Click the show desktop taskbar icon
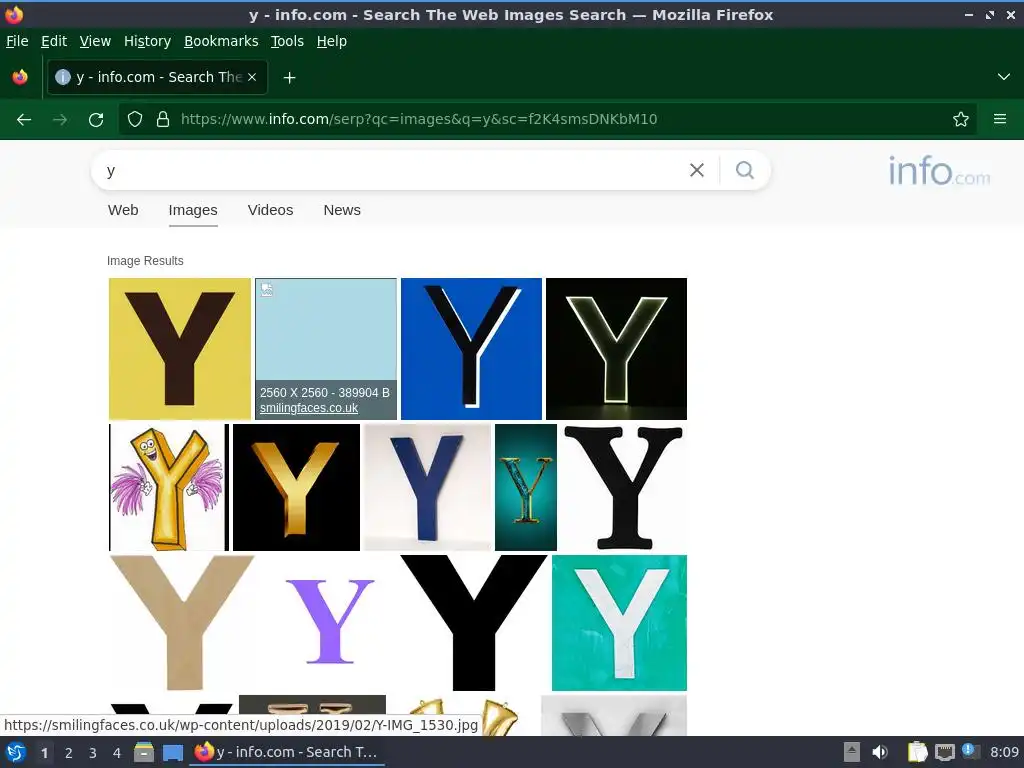Image resolution: width=1024 pixels, height=768 pixels. (x=172, y=752)
